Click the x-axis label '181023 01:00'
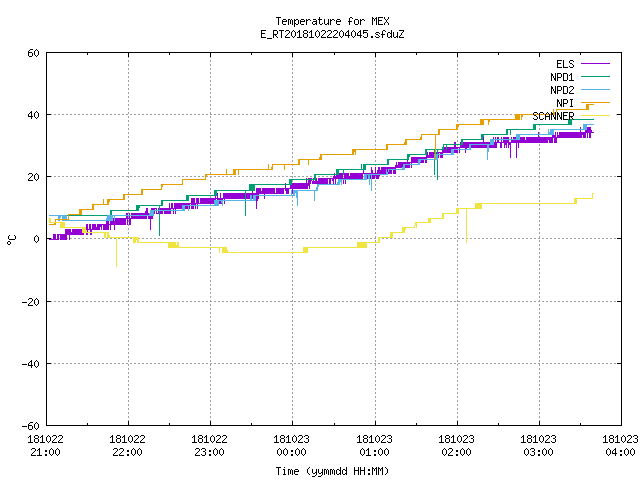This screenshot has width=640, height=480. [x=374, y=446]
